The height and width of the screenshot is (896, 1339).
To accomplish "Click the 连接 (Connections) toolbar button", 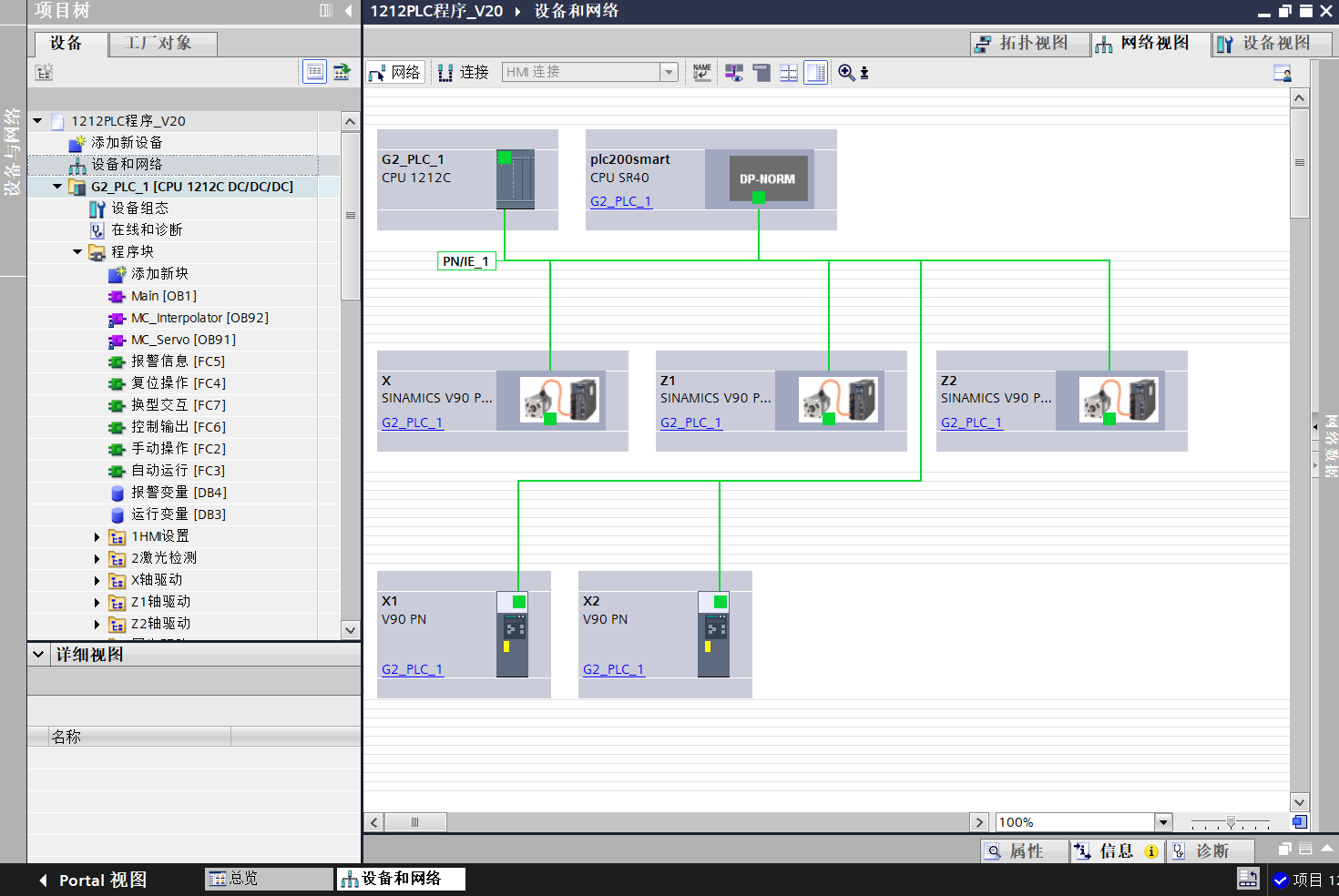I will [x=464, y=72].
